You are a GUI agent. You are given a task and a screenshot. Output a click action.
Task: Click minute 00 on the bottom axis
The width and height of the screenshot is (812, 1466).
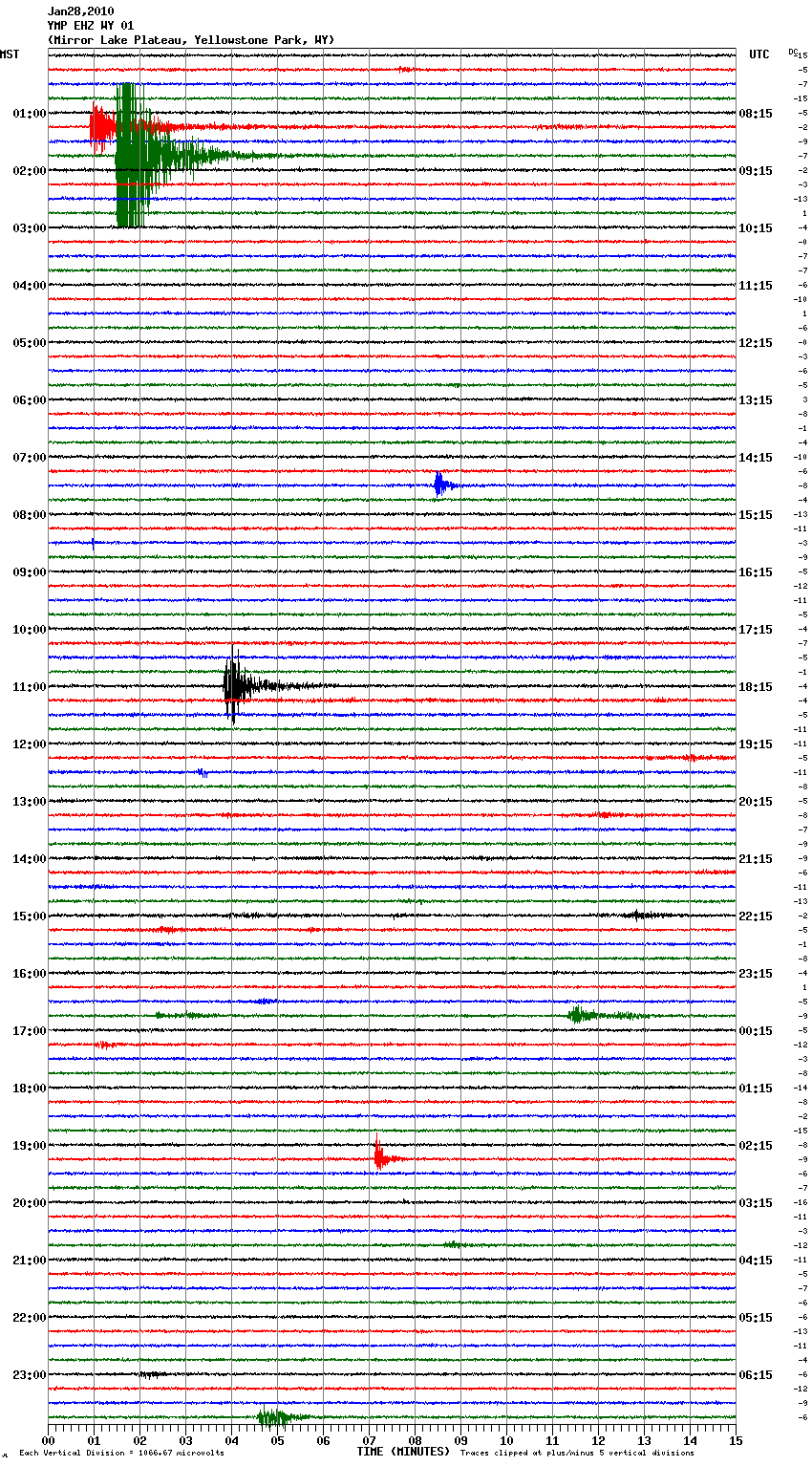coord(48,1440)
